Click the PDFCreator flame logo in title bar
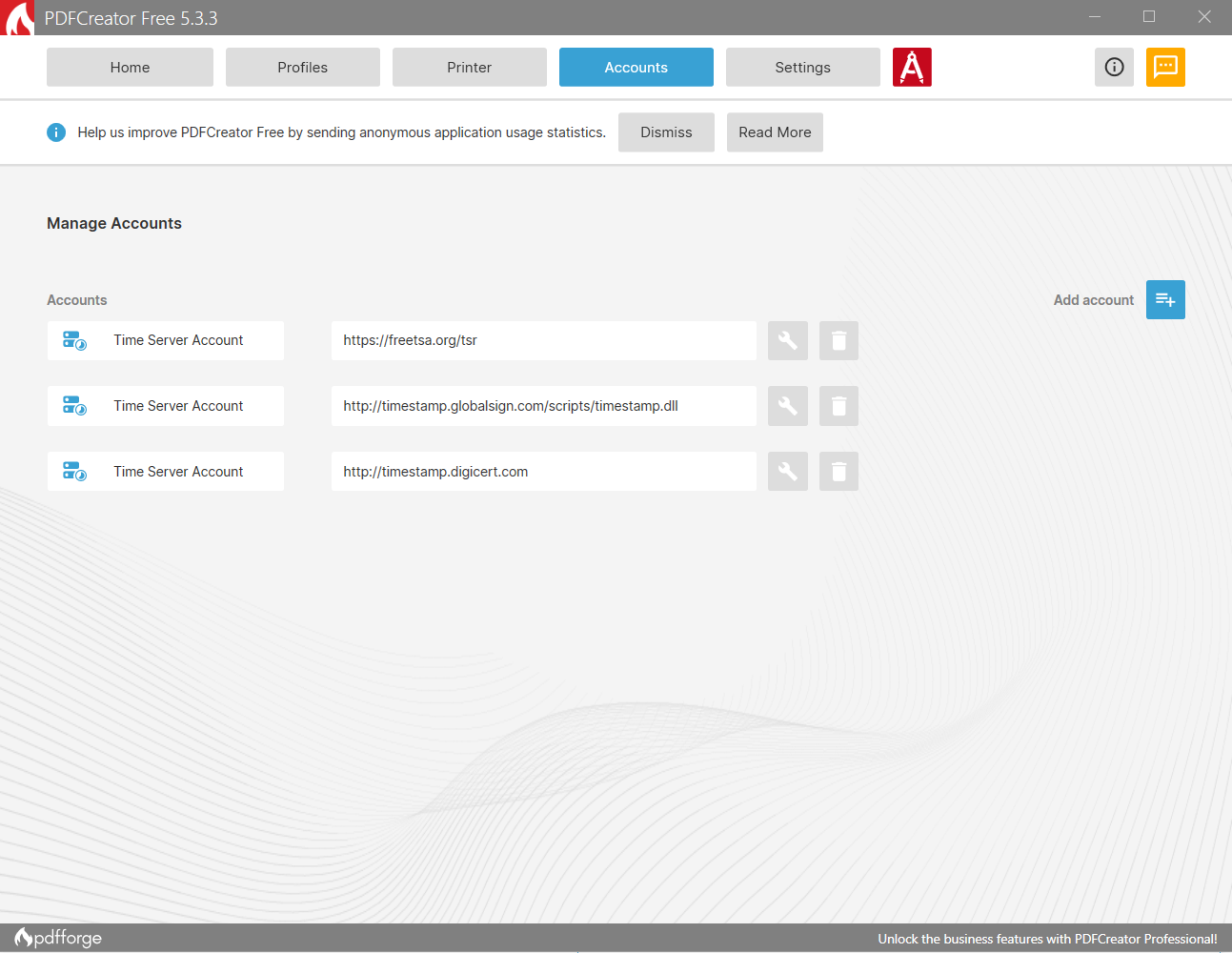 pos(17,18)
